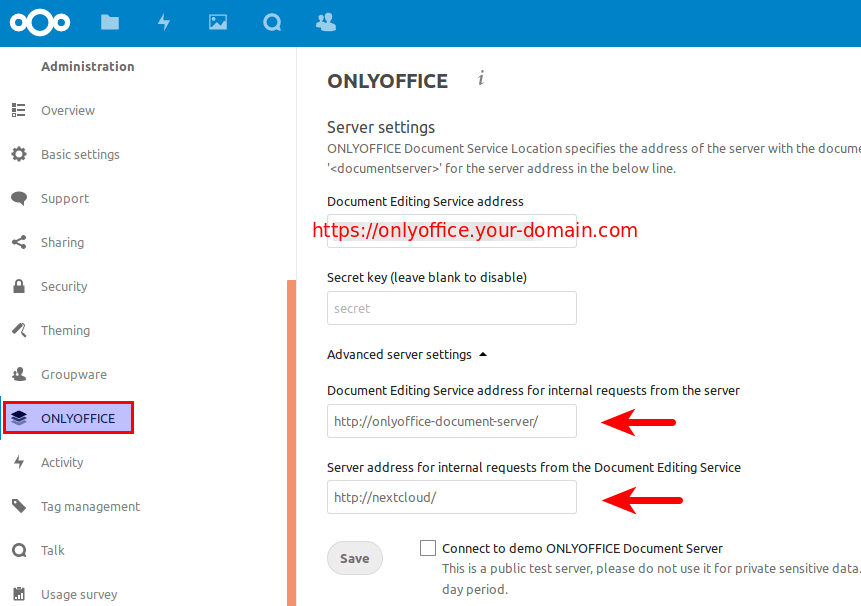The height and width of the screenshot is (606, 861).
Task: Enable Connect to demo ONLYOFFICE Document Server
Action: coord(428,548)
